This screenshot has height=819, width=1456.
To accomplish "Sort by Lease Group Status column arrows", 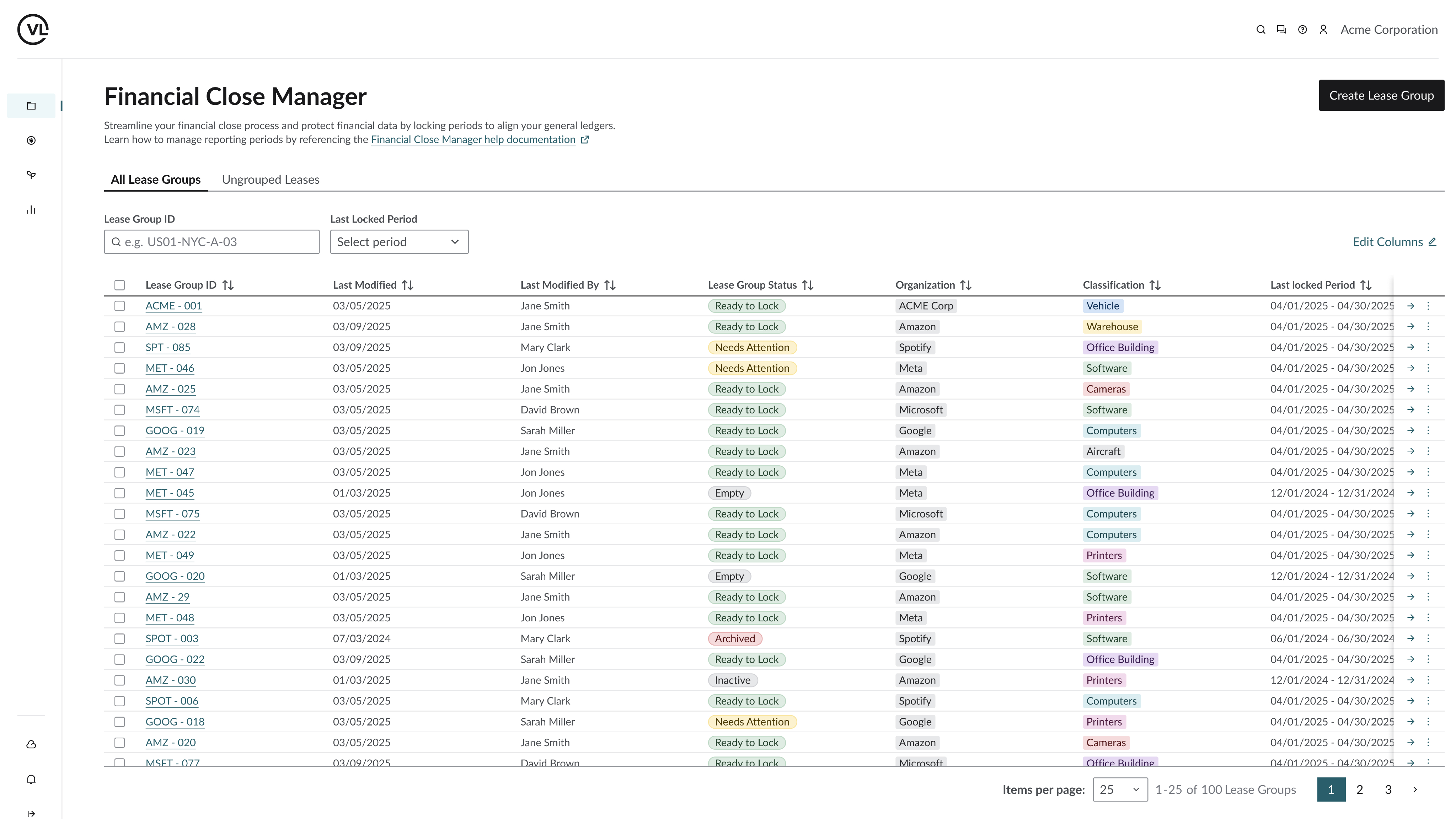I will click(808, 285).
